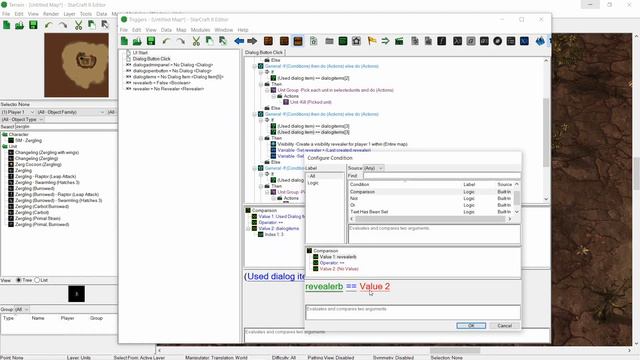Click Cancel in Configure Condition dialog
Screen dimensions: 640x360
click(504, 325)
